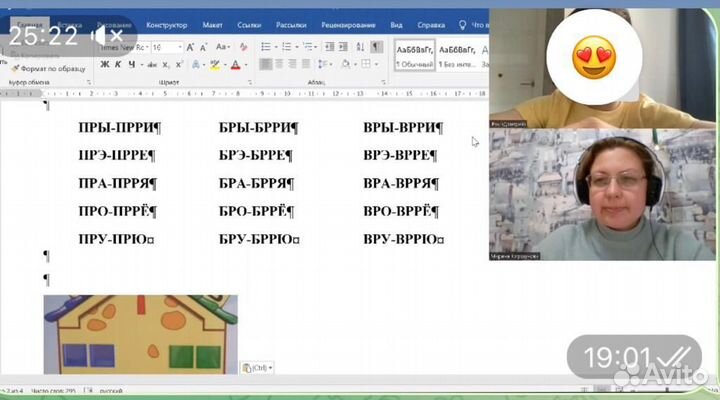
Task: Toggle show paragraph marks button
Action: point(377,47)
